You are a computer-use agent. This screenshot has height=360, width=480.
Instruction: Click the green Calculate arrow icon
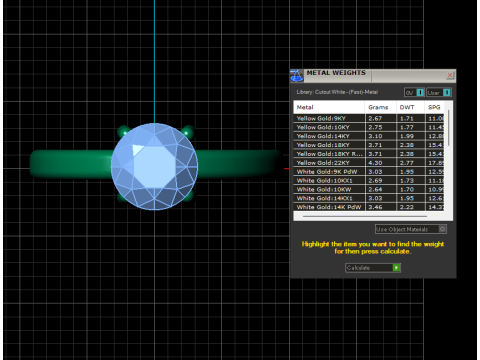[x=396, y=268]
